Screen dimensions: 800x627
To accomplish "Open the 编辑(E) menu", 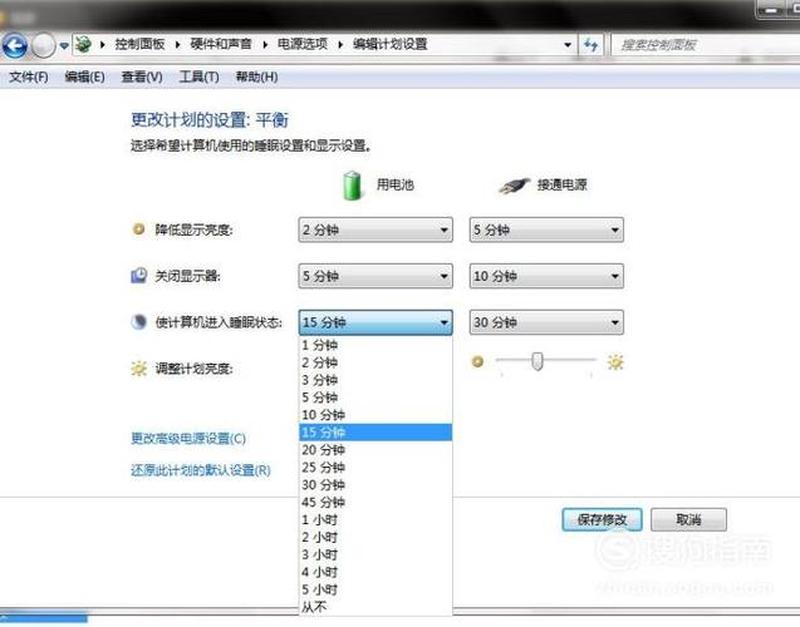I will point(85,77).
